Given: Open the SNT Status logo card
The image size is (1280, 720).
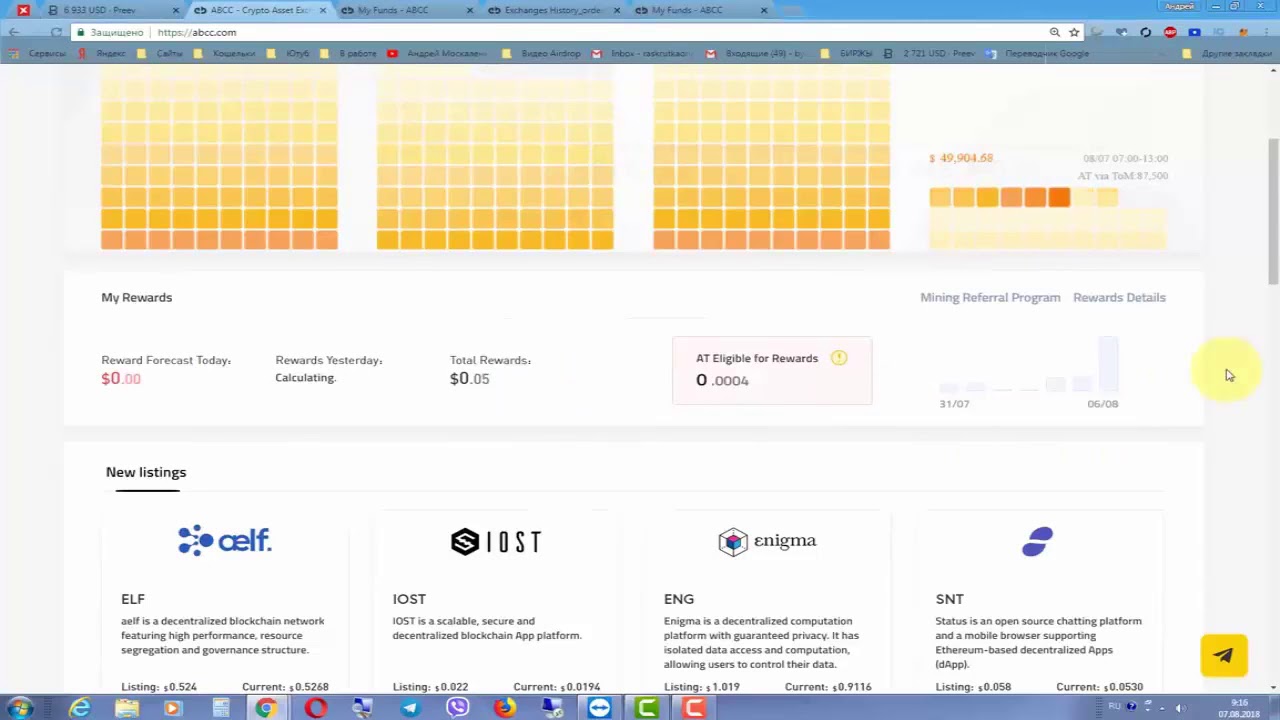Looking at the screenshot, I should 1038,541.
